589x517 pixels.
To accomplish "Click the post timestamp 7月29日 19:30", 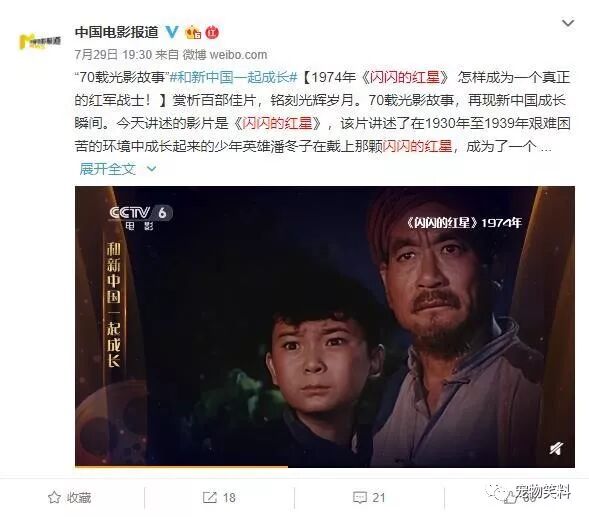I will (113, 55).
